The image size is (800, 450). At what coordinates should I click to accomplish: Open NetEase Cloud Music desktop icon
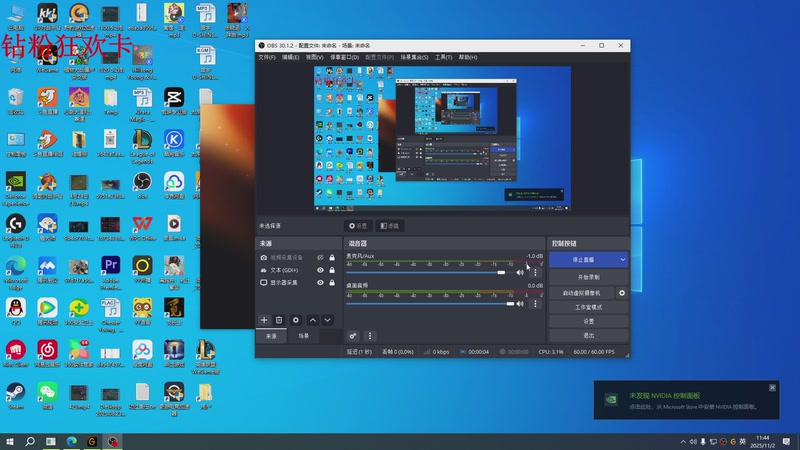tap(47, 354)
